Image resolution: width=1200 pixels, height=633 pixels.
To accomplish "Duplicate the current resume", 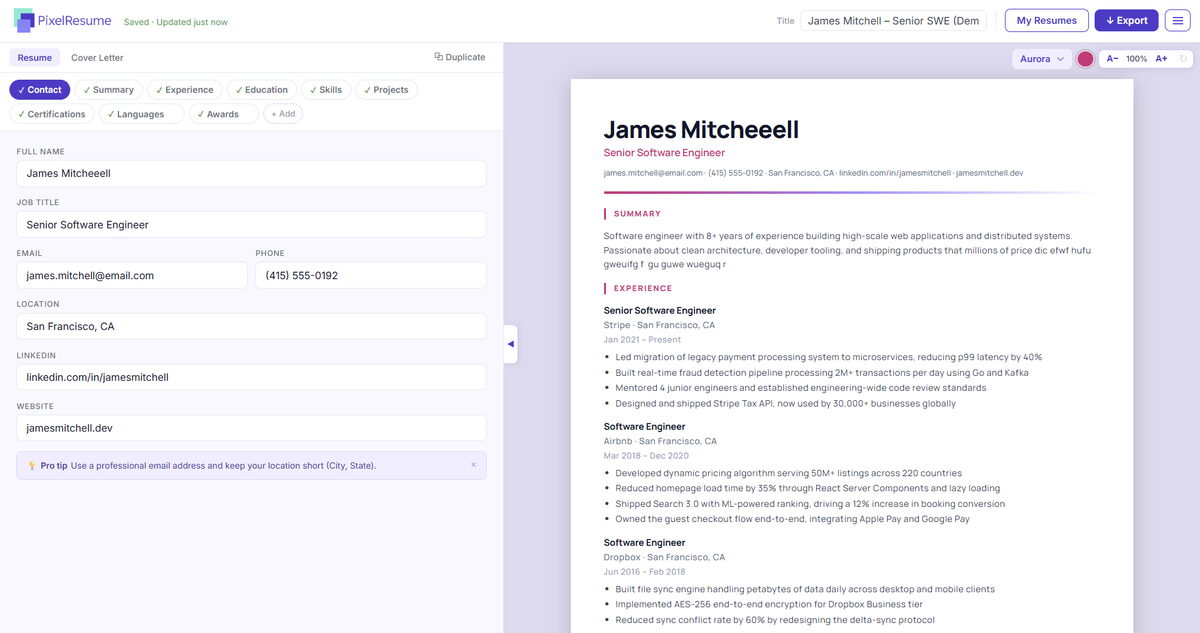I will (x=460, y=57).
